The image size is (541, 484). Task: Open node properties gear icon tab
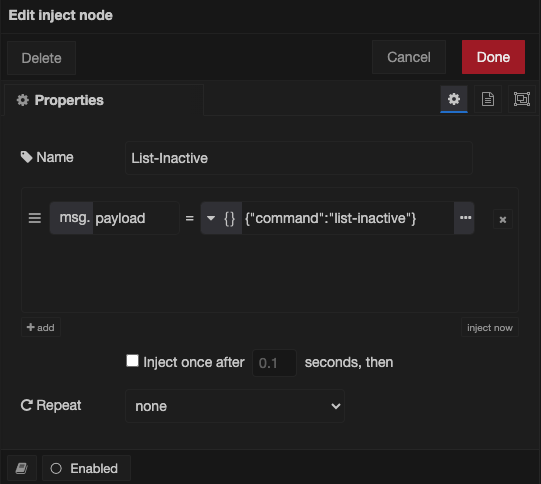tap(454, 99)
